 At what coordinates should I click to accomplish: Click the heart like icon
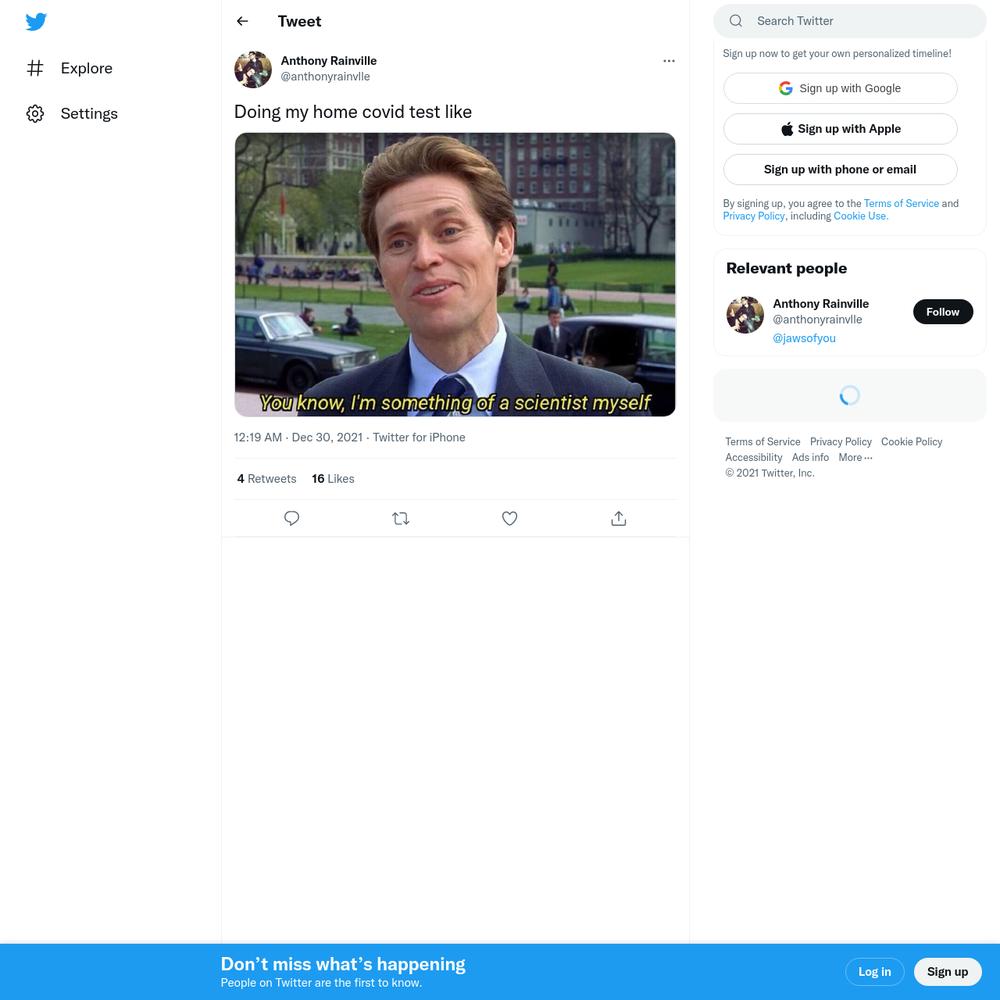click(x=510, y=518)
